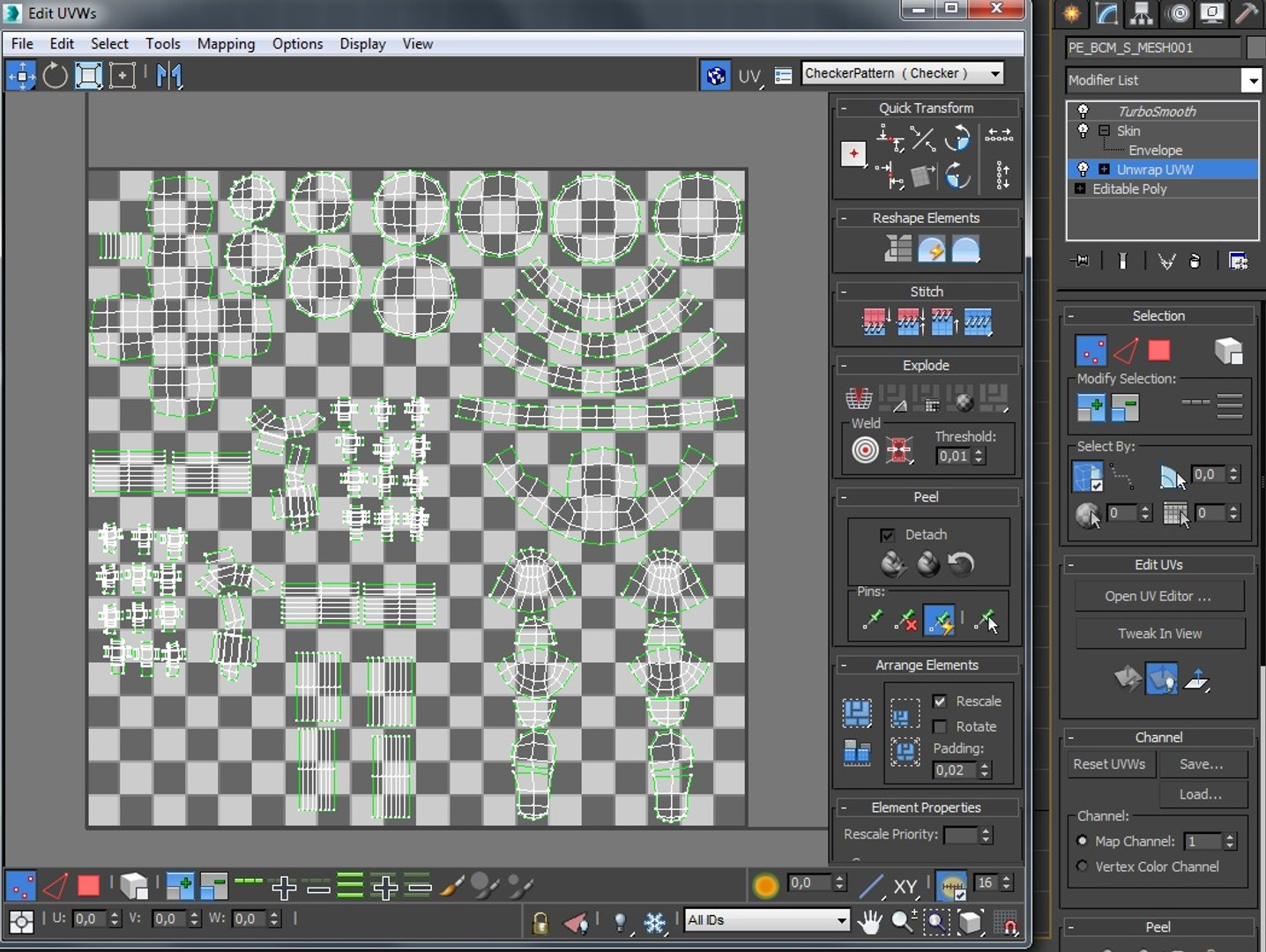Select the Rotate tool in top toolbar
1266x952 pixels.
click(x=55, y=76)
